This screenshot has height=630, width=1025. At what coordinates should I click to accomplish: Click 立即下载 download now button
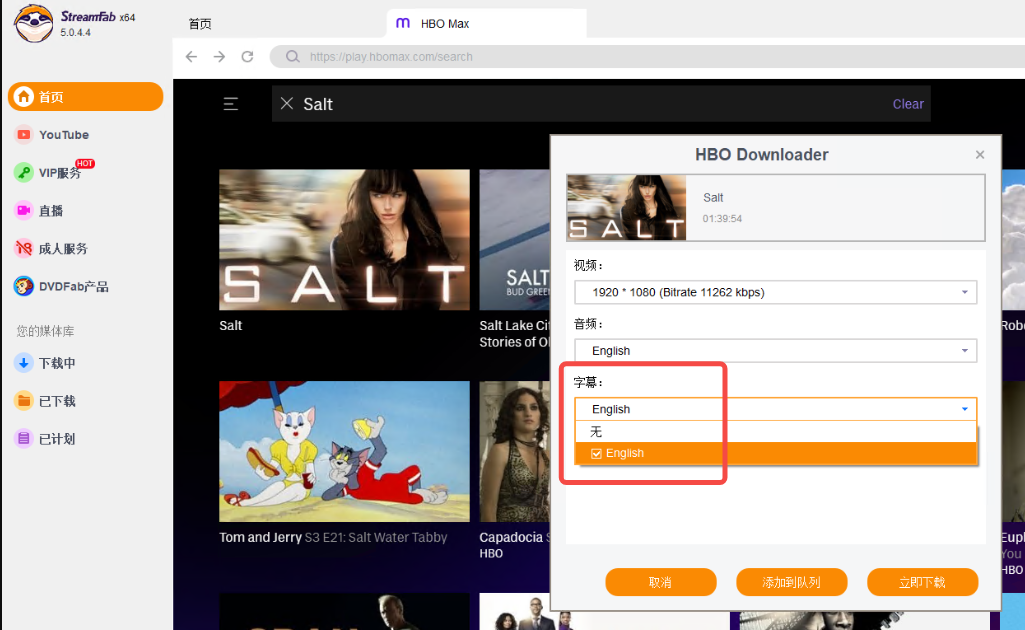[922, 582]
